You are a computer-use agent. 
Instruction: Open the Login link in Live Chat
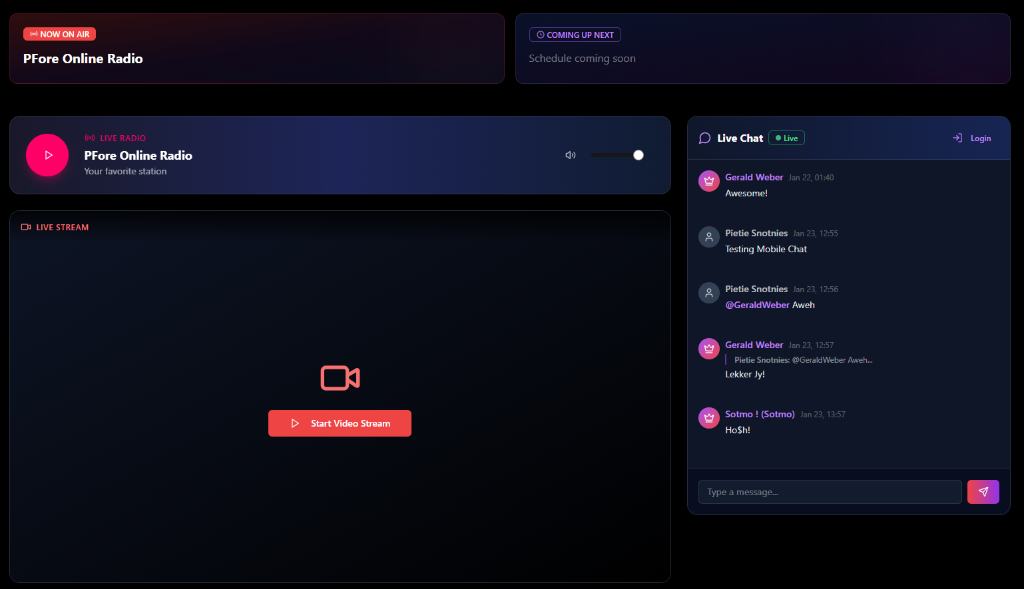click(x=980, y=138)
